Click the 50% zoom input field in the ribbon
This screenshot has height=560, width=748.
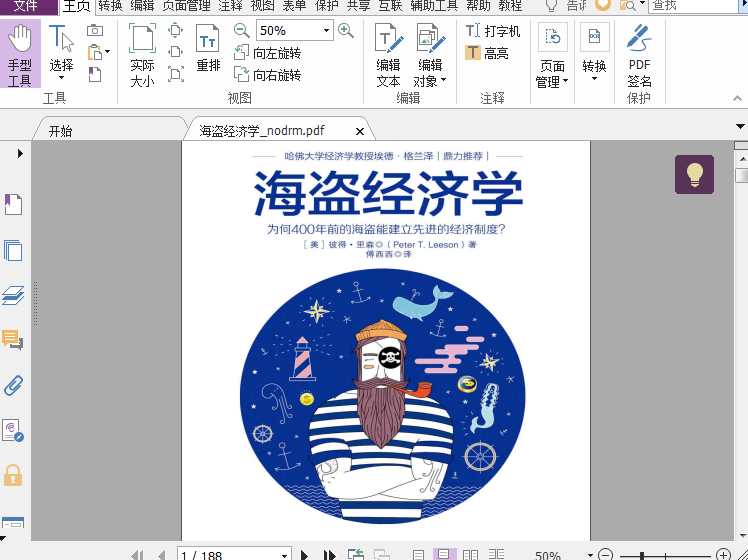point(289,31)
